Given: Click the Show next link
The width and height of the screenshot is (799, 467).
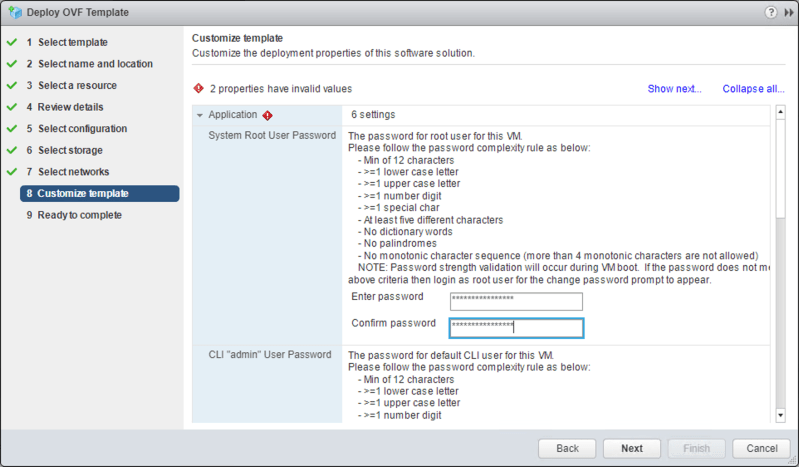Looking at the screenshot, I should [x=674, y=89].
